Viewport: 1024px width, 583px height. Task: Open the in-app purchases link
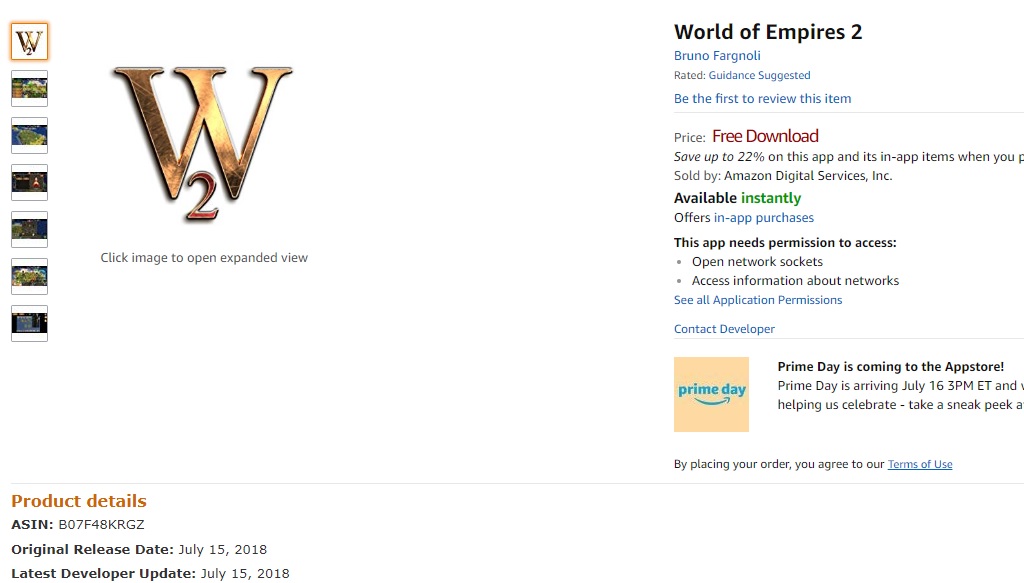(763, 218)
